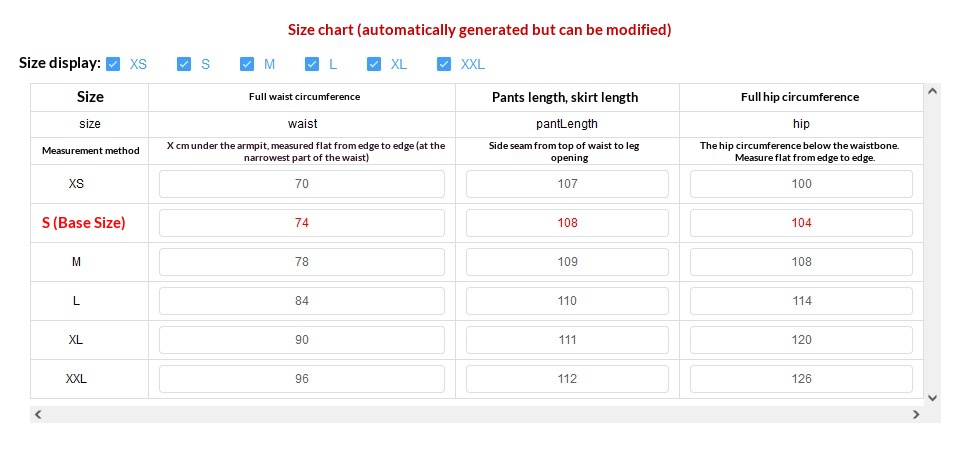953x449 pixels.
Task: Click the horizontal scrollbar track under table
Action: (476, 414)
